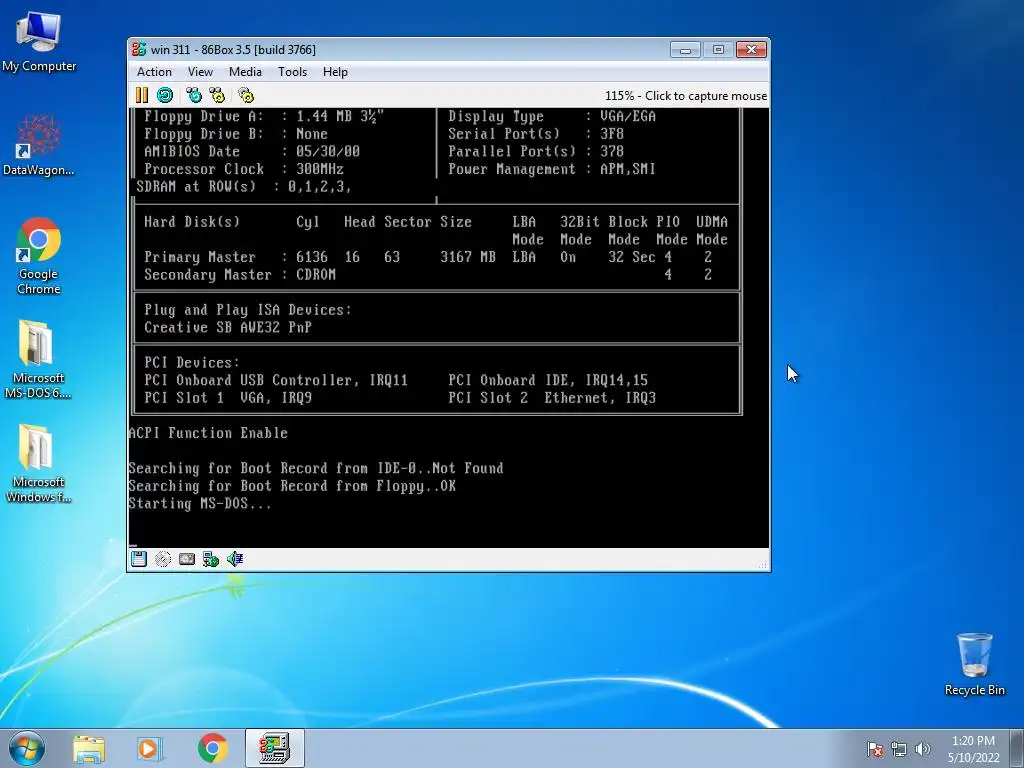Open Chrome from the taskbar
The image size is (1024, 768).
click(x=213, y=748)
